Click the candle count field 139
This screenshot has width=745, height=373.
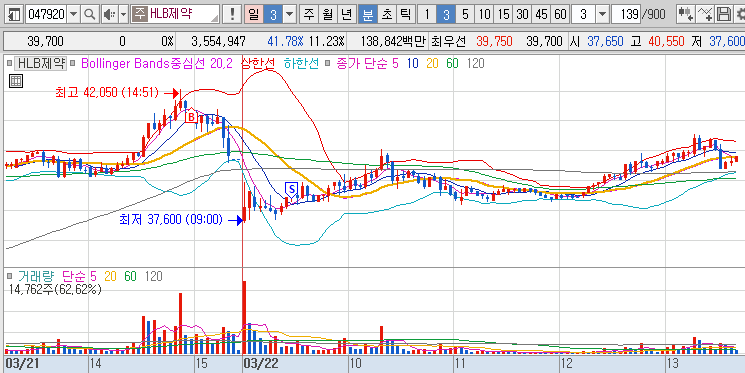tap(626, 14)
